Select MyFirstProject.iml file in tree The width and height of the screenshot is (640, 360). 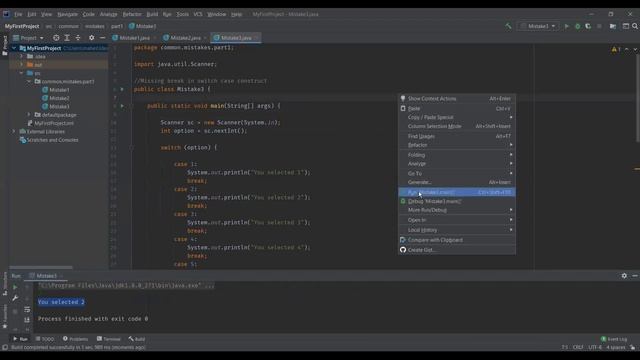(51, 123)
